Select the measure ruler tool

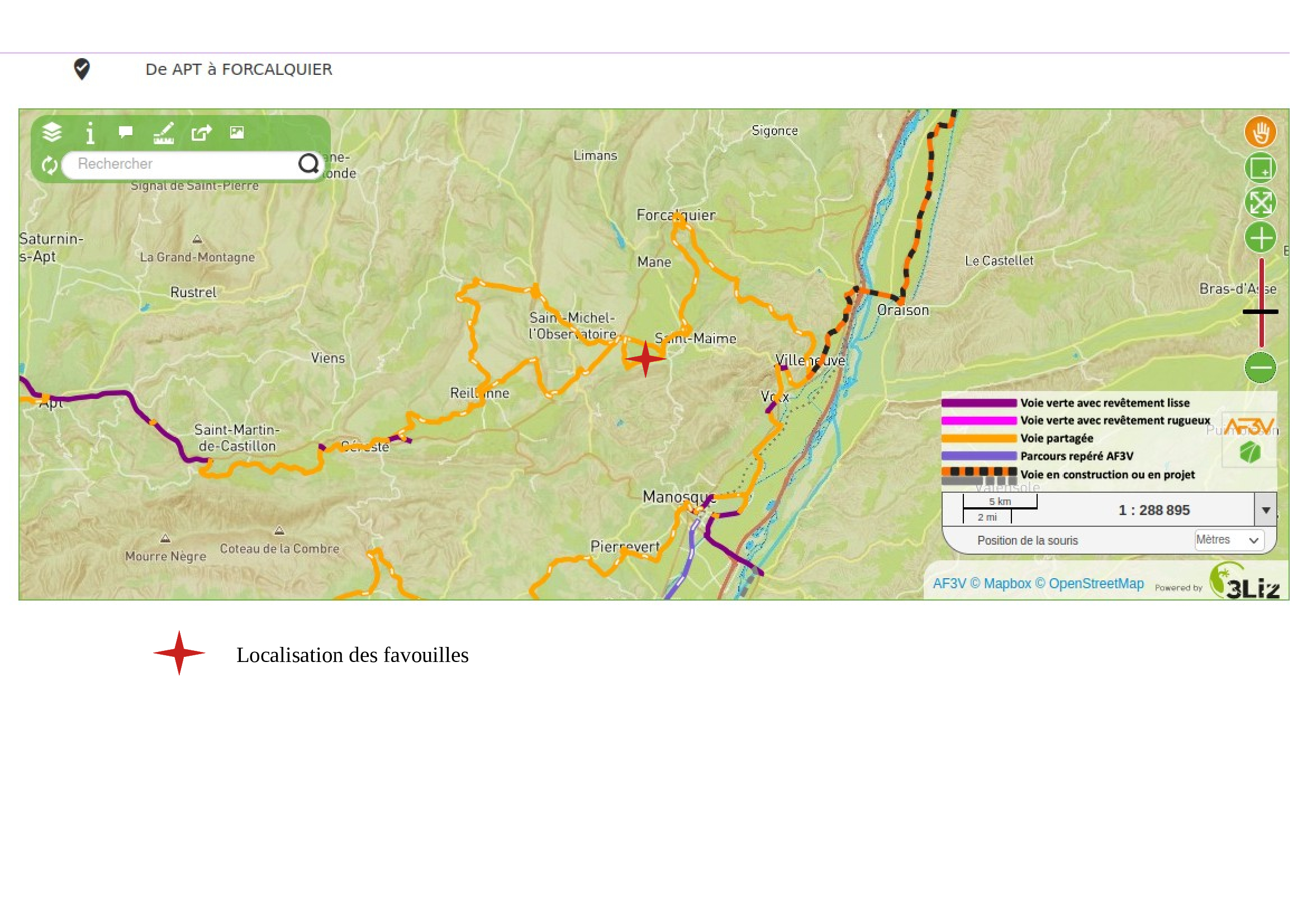[163, 133]
